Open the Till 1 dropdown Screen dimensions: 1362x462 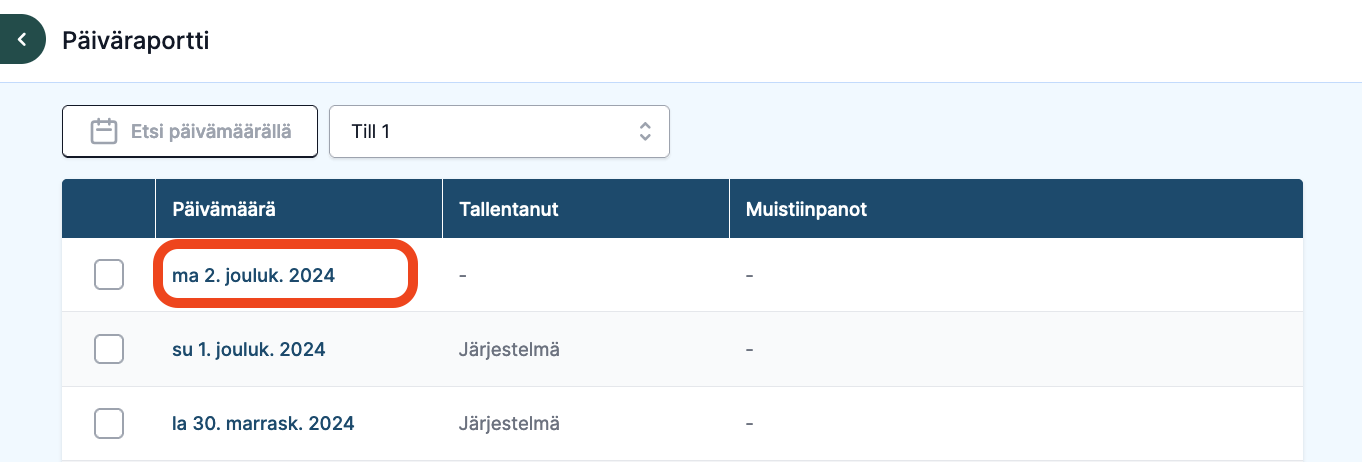[499, 132]
